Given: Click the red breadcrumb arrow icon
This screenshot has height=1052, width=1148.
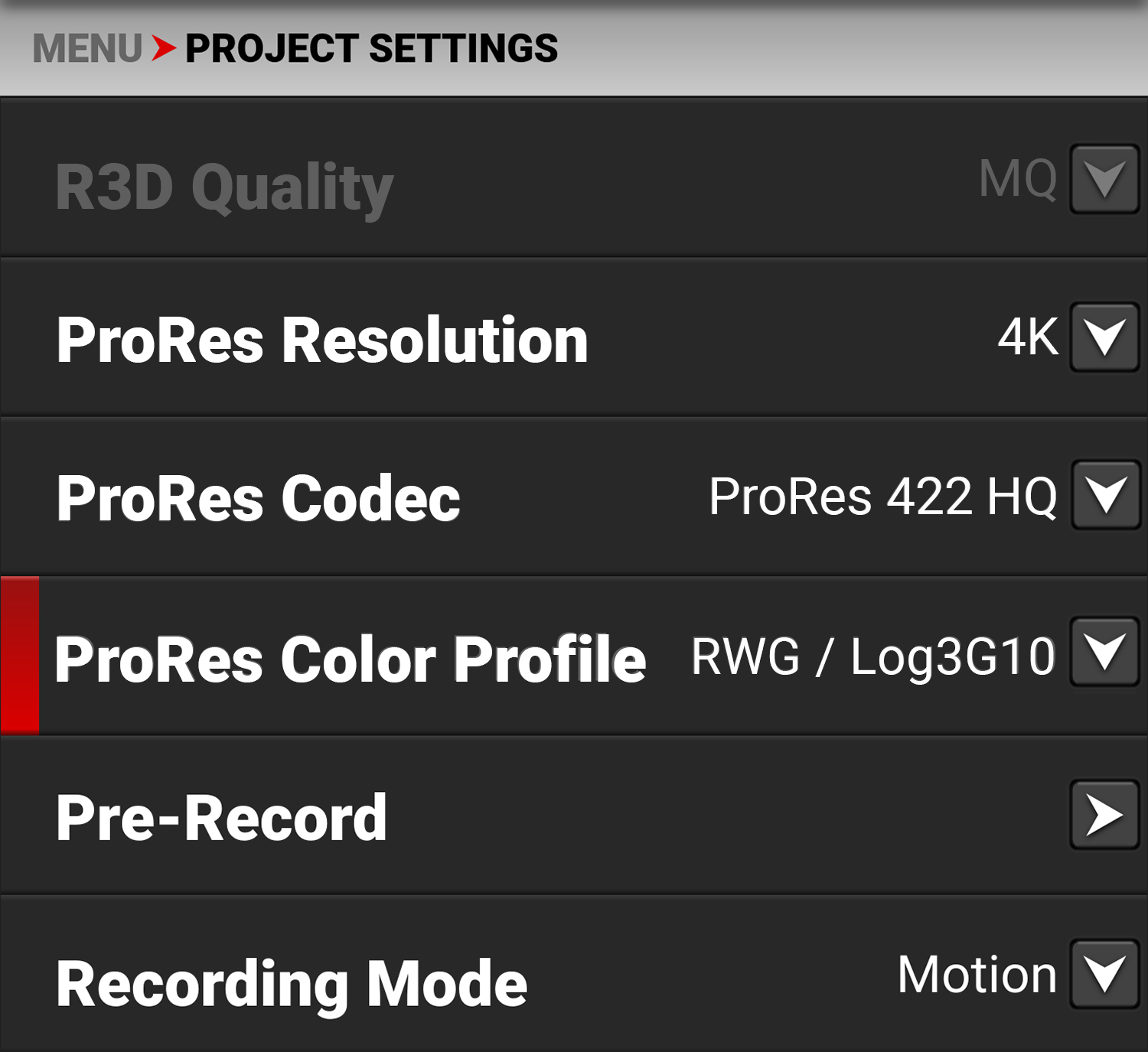Looking at the screenshot, I should tap(163, 48).
